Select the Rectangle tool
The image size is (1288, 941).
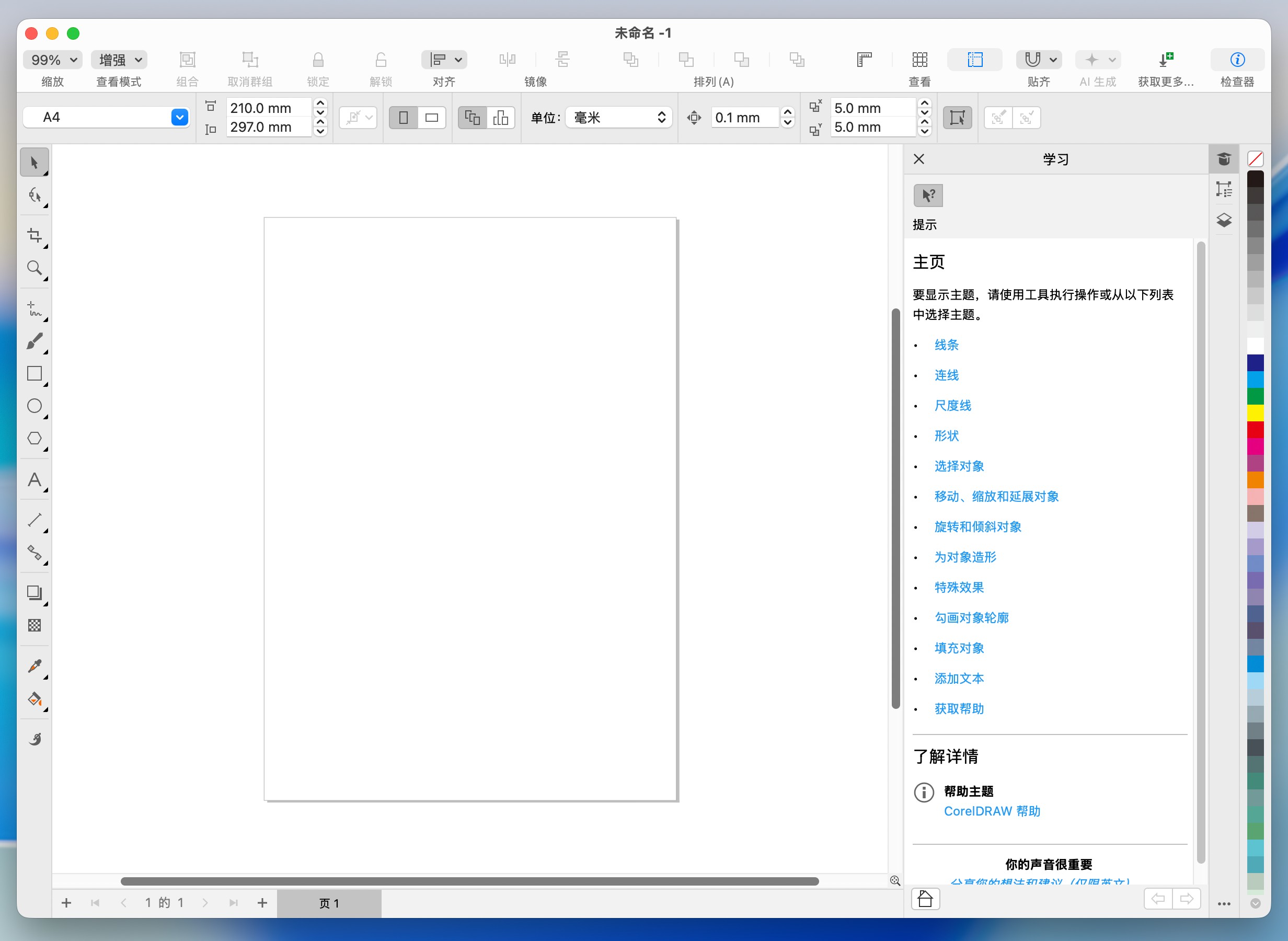[x=34, y=374]
